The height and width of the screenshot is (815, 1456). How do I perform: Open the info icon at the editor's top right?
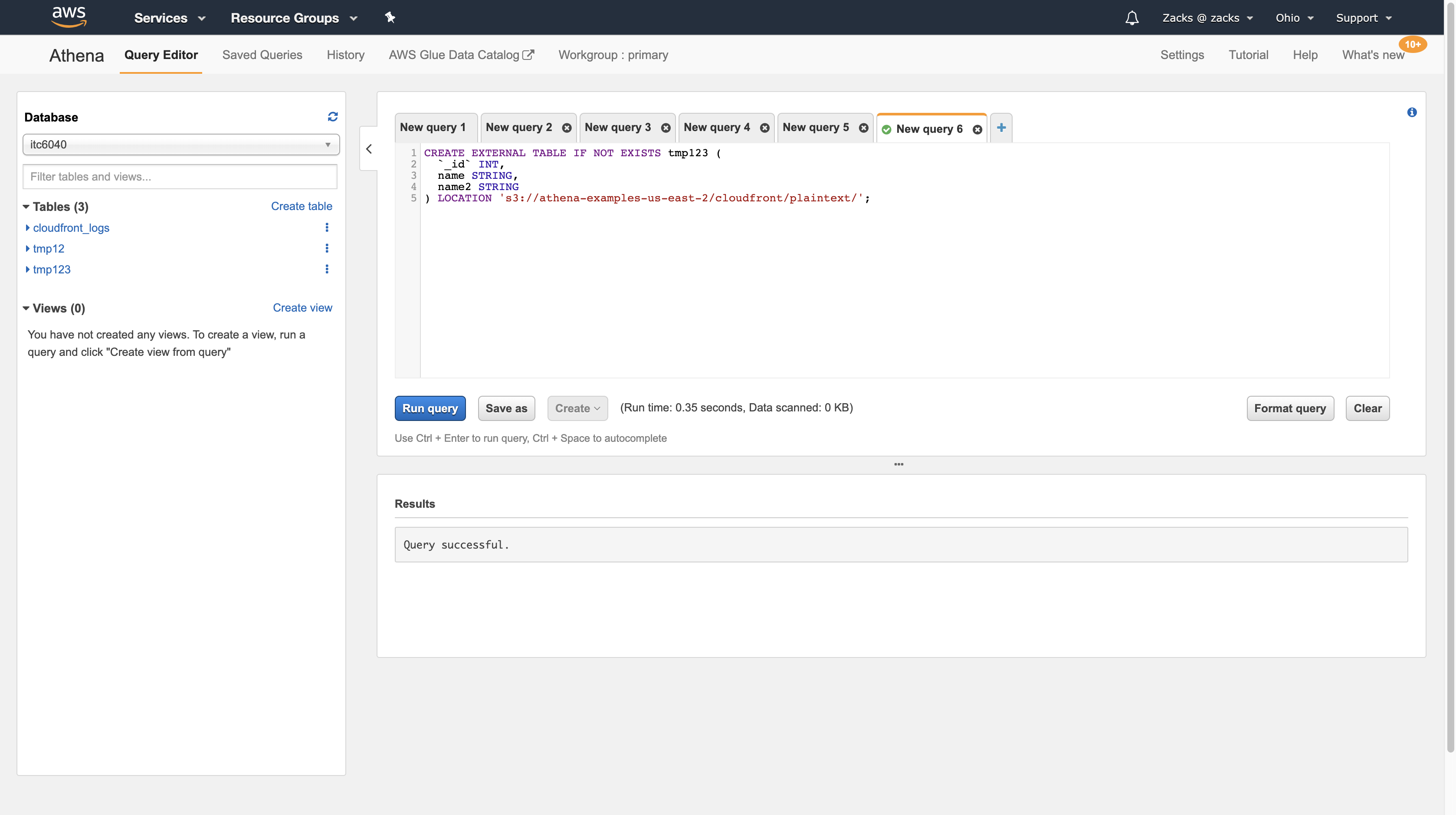pos(1411,112)
